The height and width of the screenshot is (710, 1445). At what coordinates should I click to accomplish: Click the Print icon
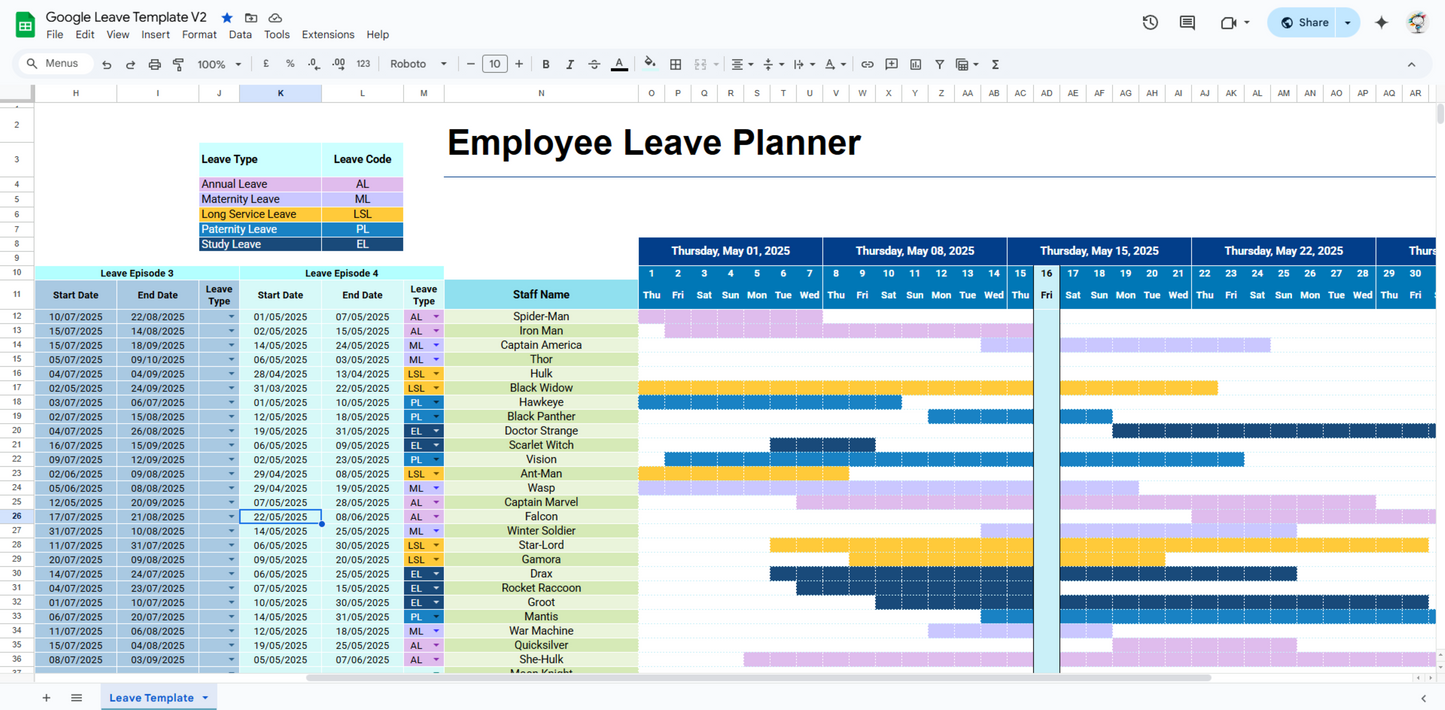pos(154,64)
